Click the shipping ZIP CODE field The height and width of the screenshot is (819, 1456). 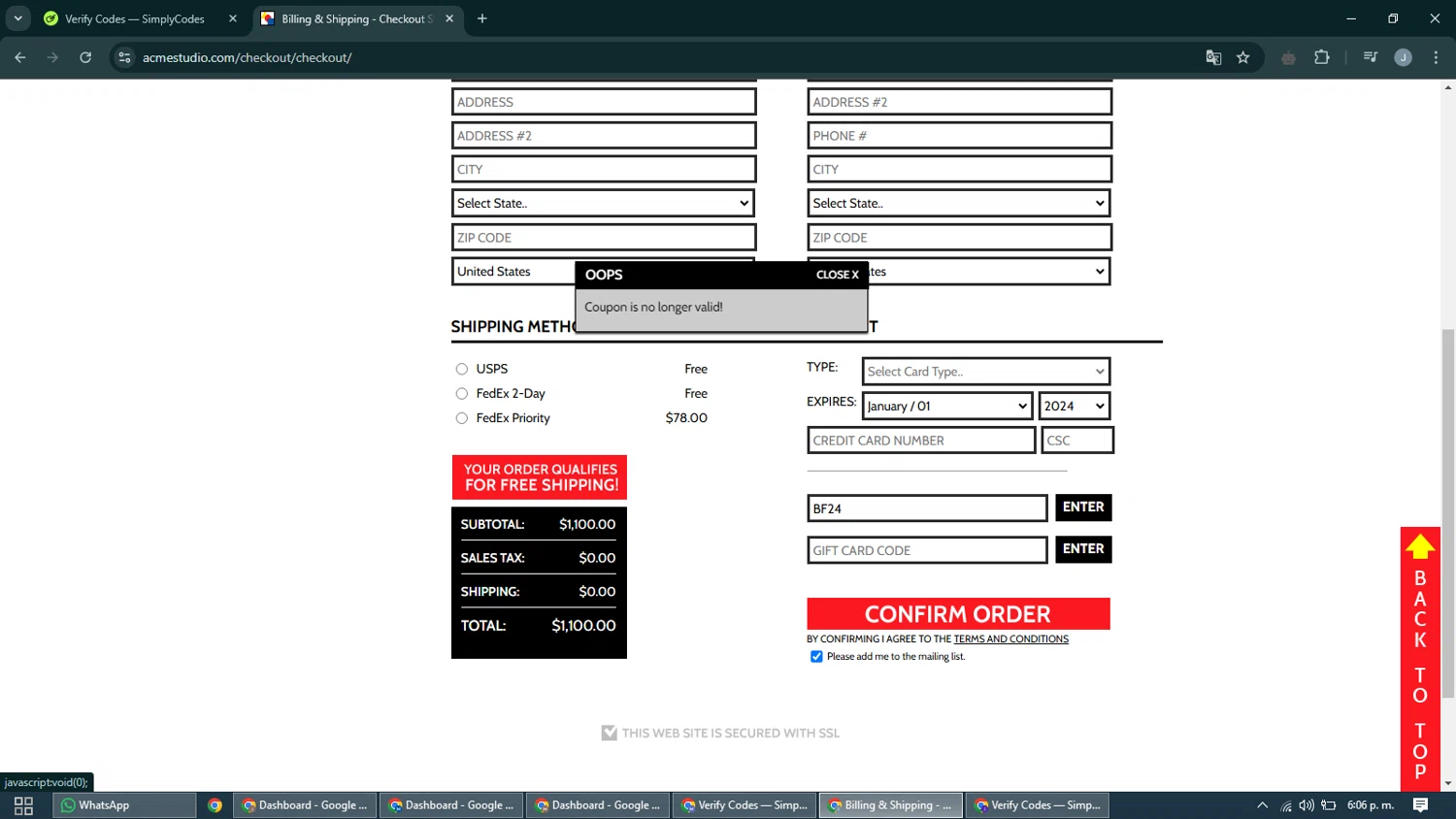(x=960, y=238)
